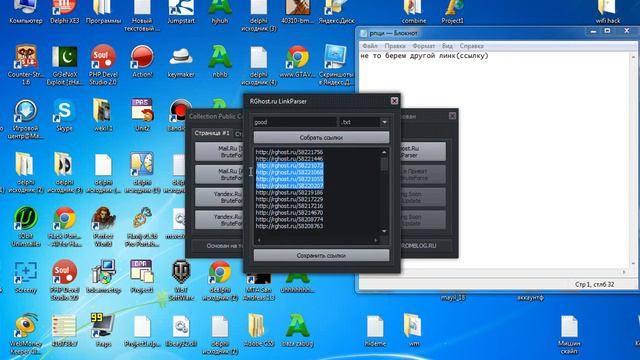Select the Action! recorder shortcut
Image resolution: width=640 pixels, height=360 pixels.
coord(142,61)
